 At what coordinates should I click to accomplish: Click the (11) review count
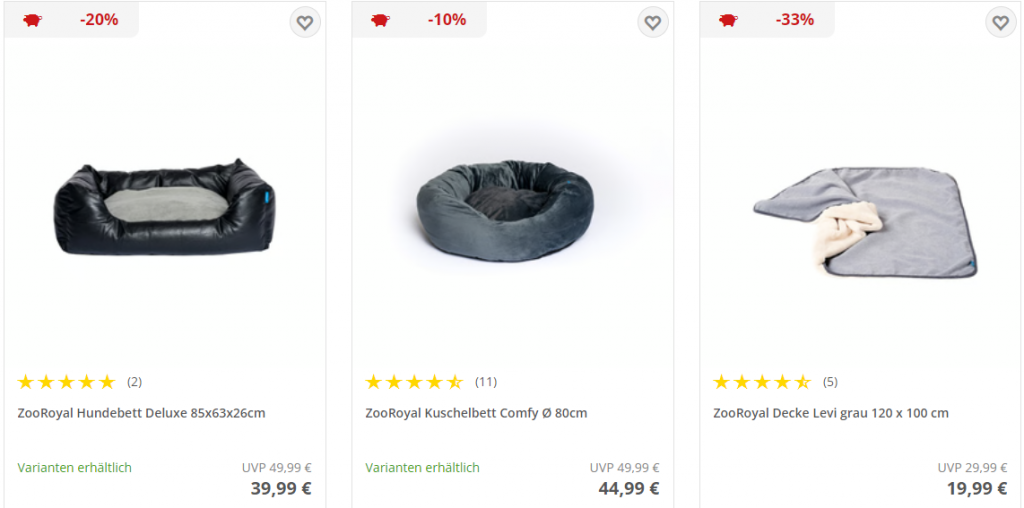pos(486,382)
